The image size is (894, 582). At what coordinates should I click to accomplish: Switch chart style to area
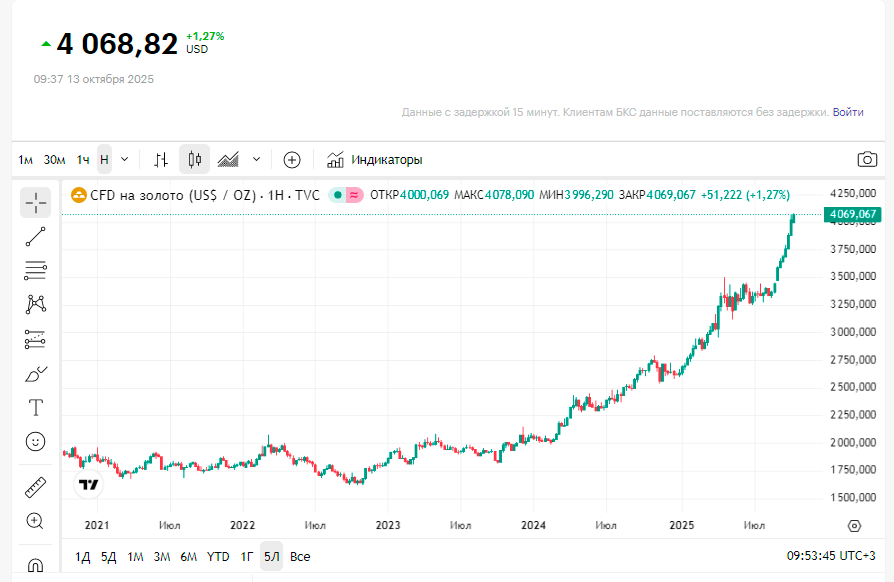pyautogui.click(x=228, y=159)
